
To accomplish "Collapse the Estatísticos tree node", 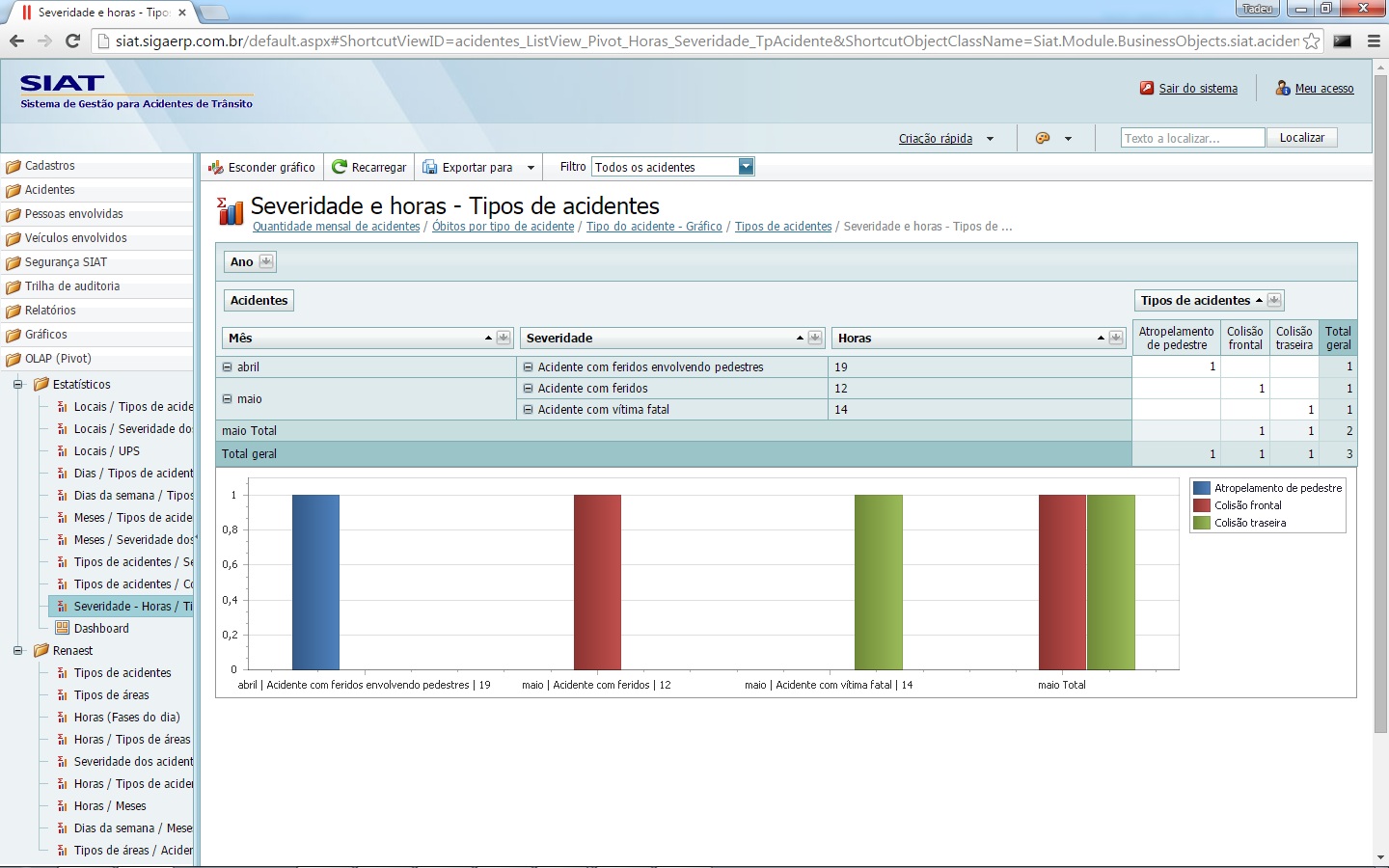I will point(17,384).
